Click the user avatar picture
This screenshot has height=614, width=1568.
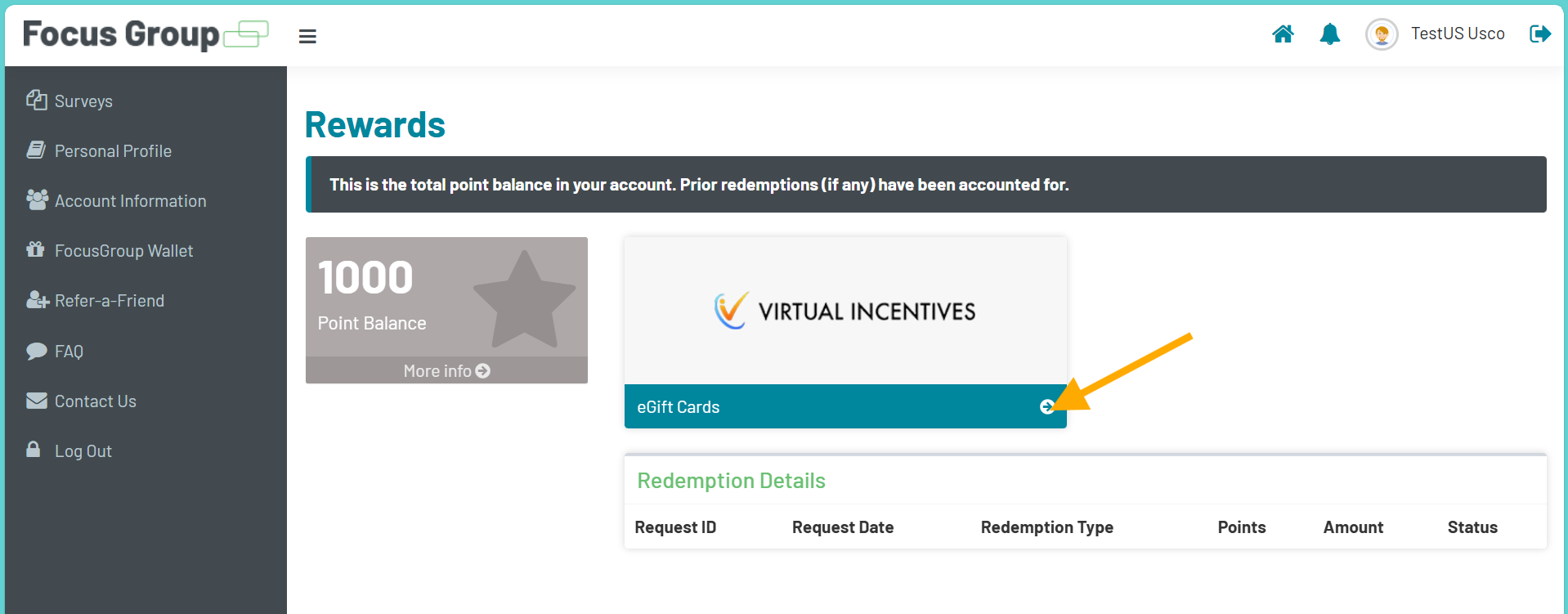(x=1382, y=34)
